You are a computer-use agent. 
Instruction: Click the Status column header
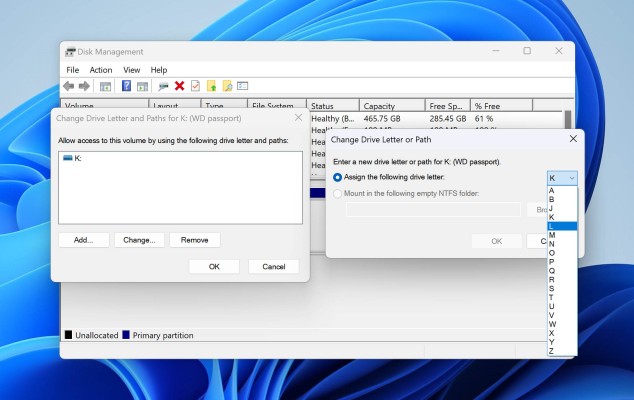(x=333, y=106)
